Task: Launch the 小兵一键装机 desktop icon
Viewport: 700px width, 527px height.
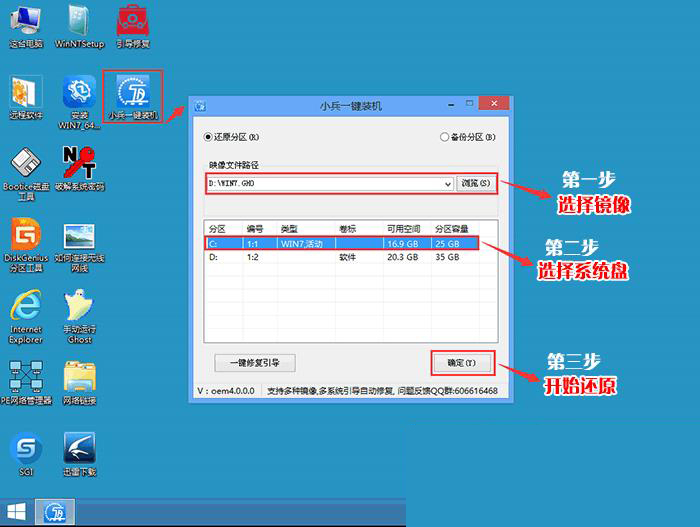Action: 133,97
